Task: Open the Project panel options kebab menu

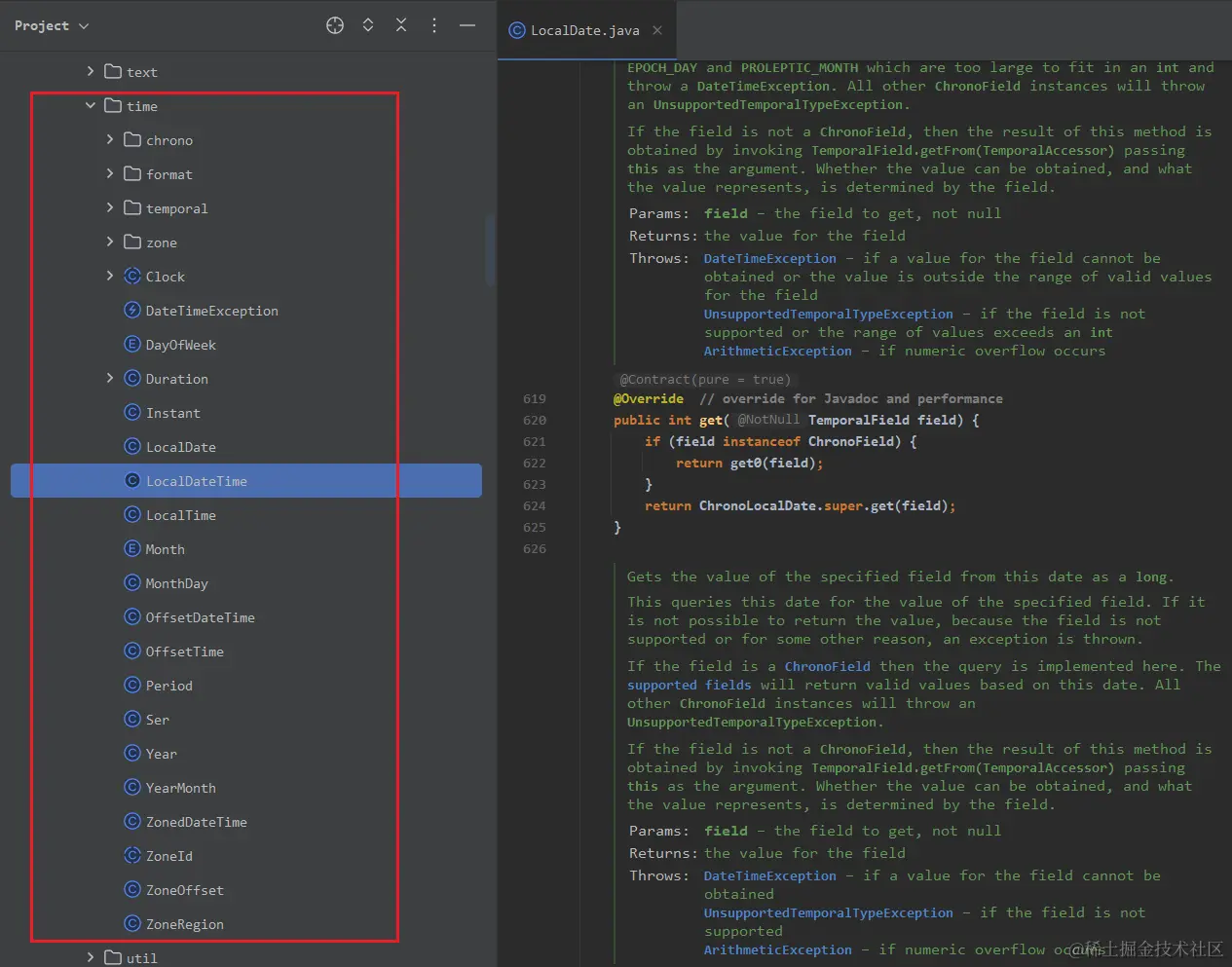Action: click(x=434, y=25)
